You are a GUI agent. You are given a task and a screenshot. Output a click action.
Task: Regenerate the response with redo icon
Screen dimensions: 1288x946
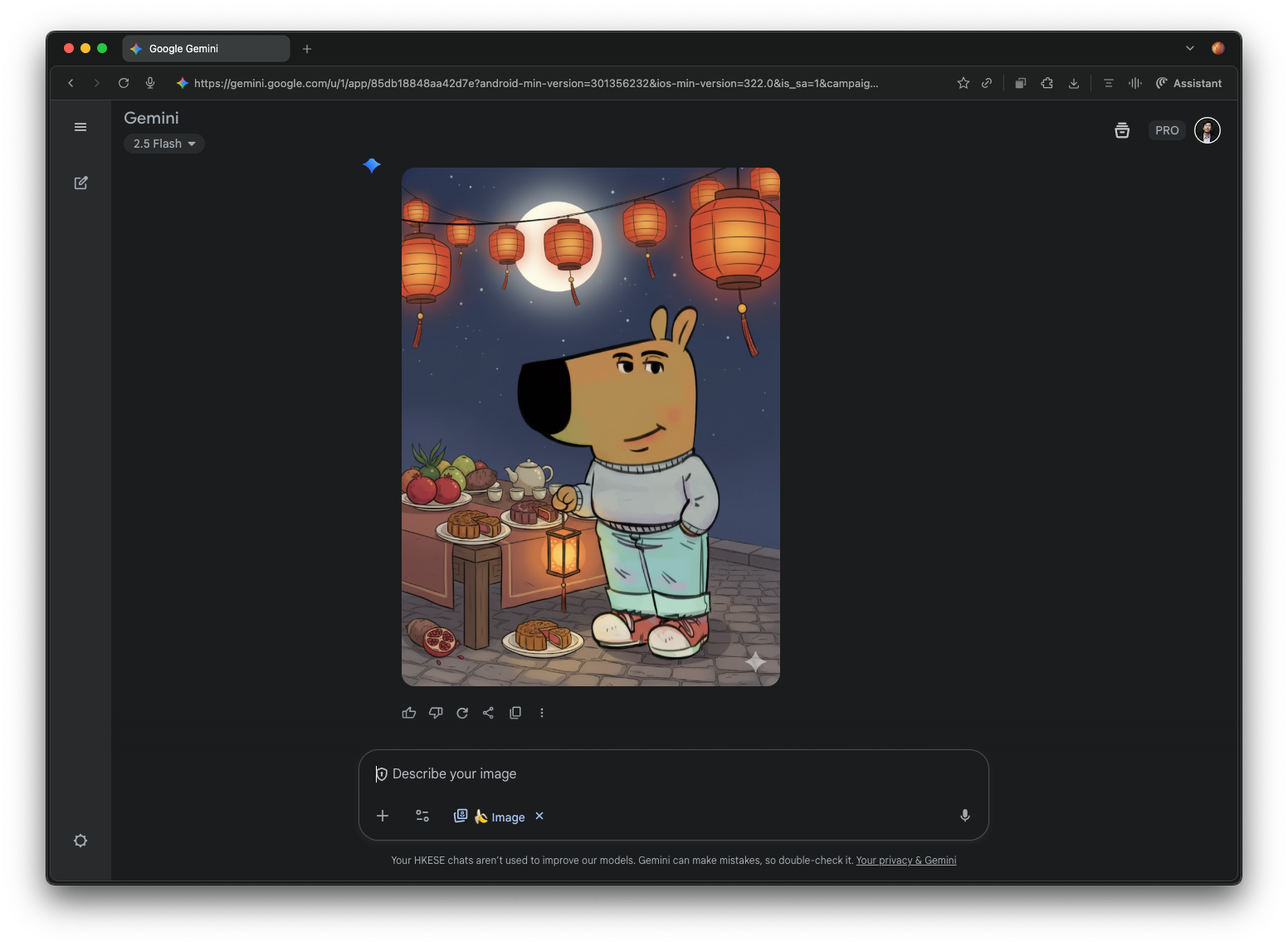tap(462, 713)
